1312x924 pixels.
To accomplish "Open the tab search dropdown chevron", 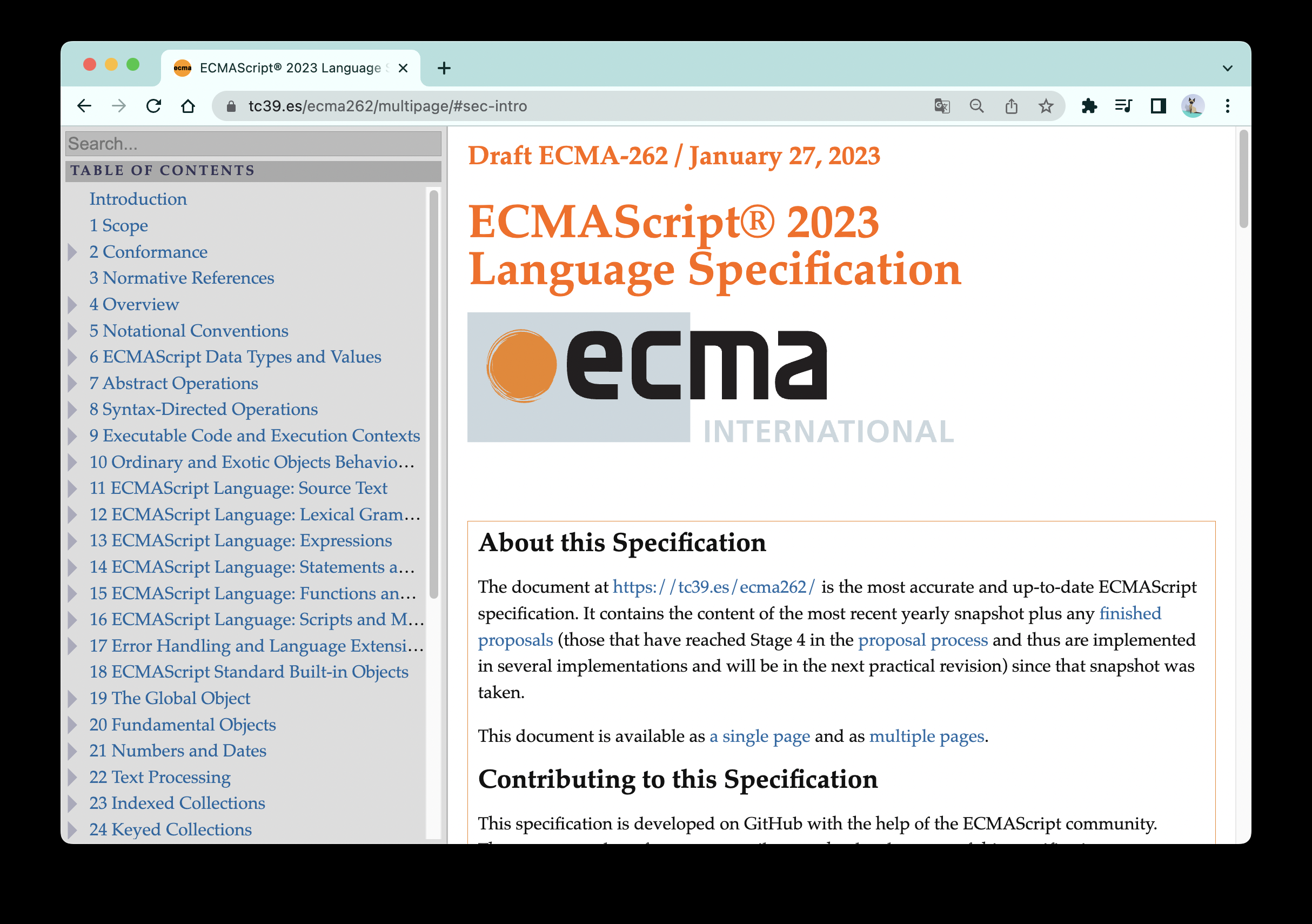I will pos(1227,69).
